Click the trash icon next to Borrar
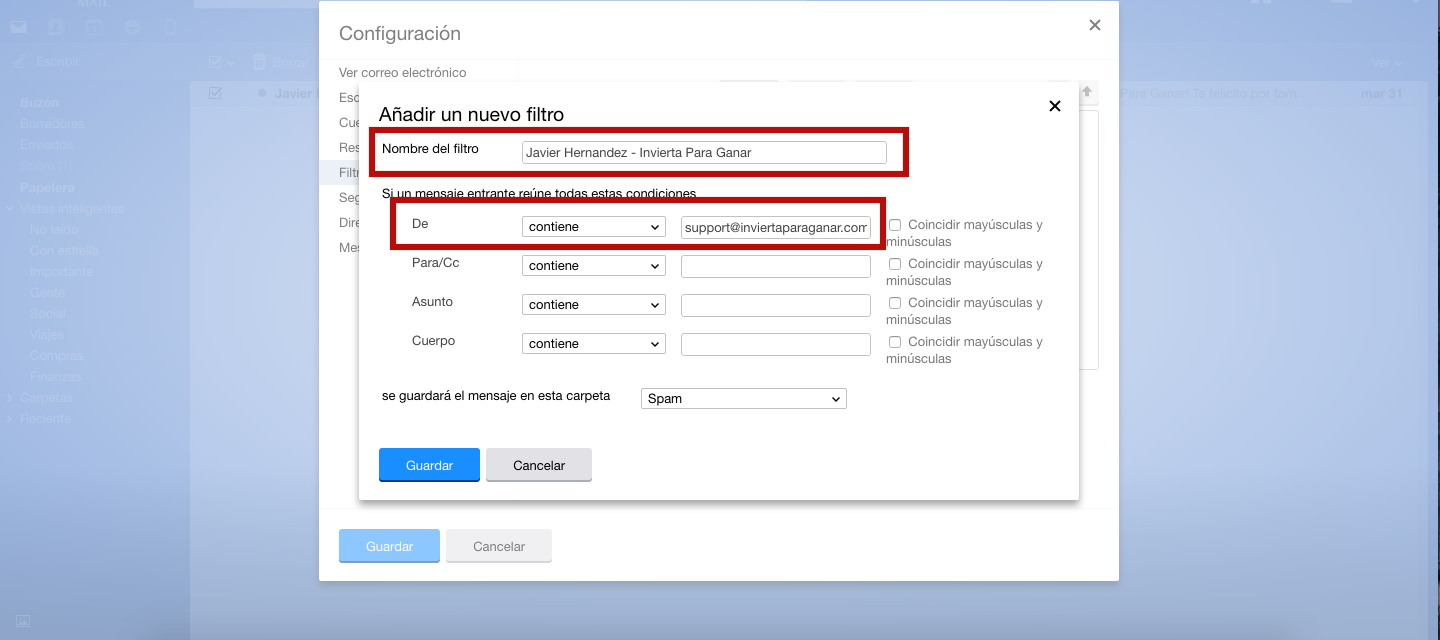This screenshot has width=1440, height=640. 260,62
